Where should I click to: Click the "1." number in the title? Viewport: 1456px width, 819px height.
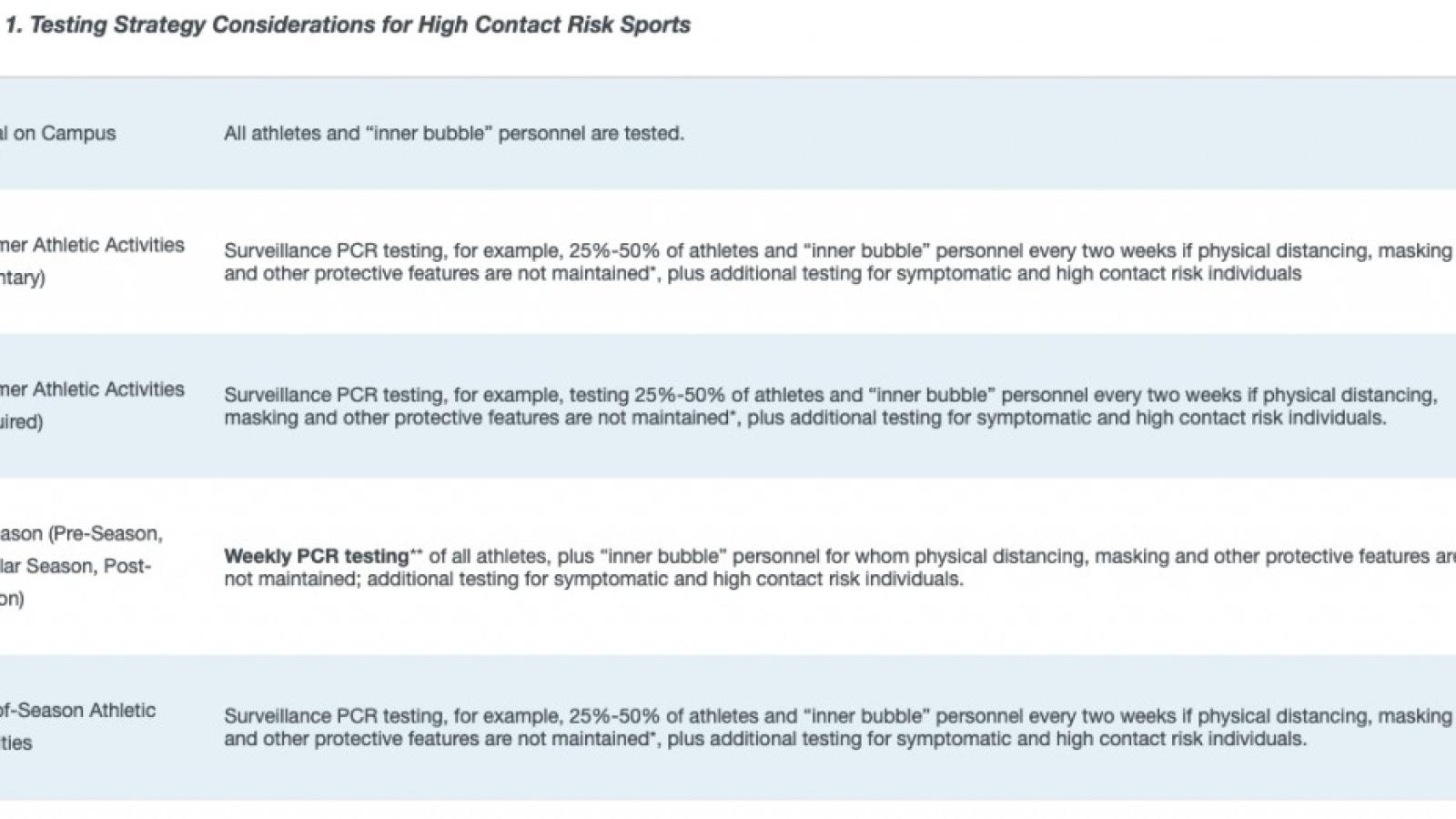coord(14,25)
